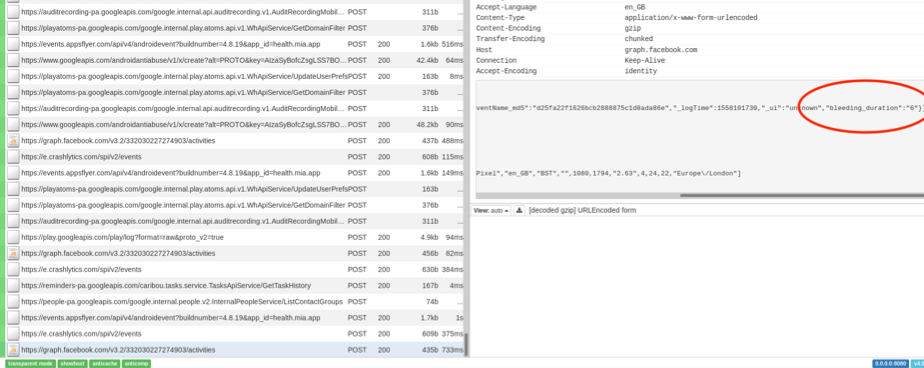Click the application/x-www-form-urlencoded value

[x=691, y=18]
